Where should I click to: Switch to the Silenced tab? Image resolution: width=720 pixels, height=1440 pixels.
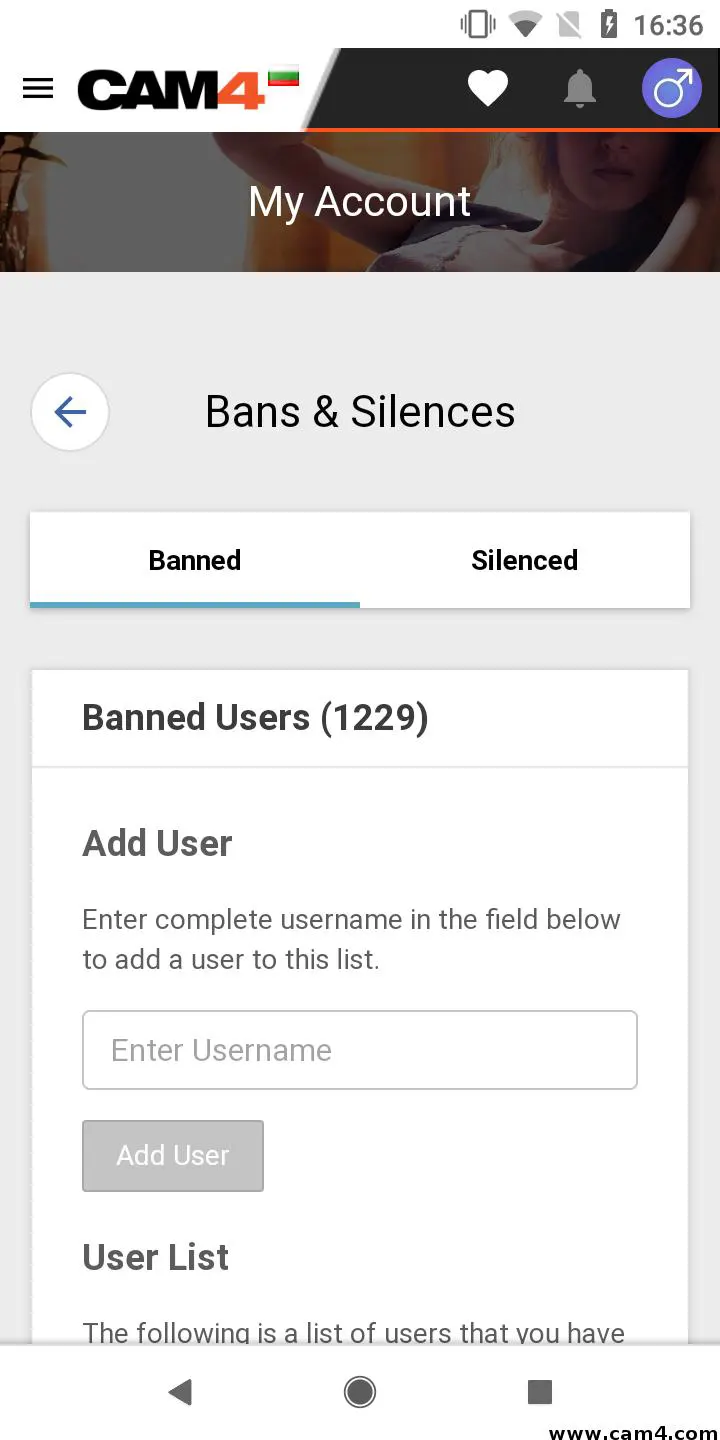524,560
